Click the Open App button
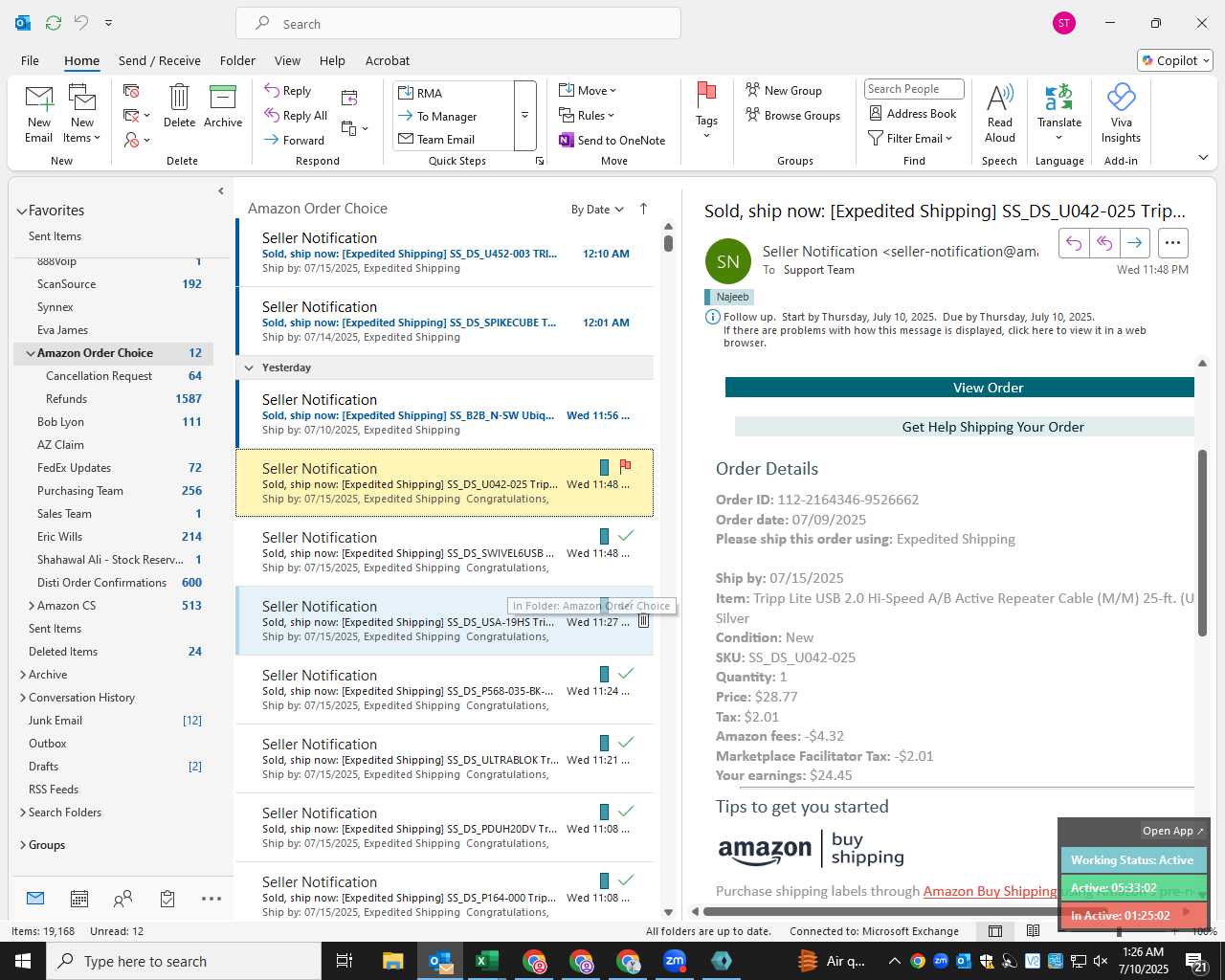 click(1172, 831)
